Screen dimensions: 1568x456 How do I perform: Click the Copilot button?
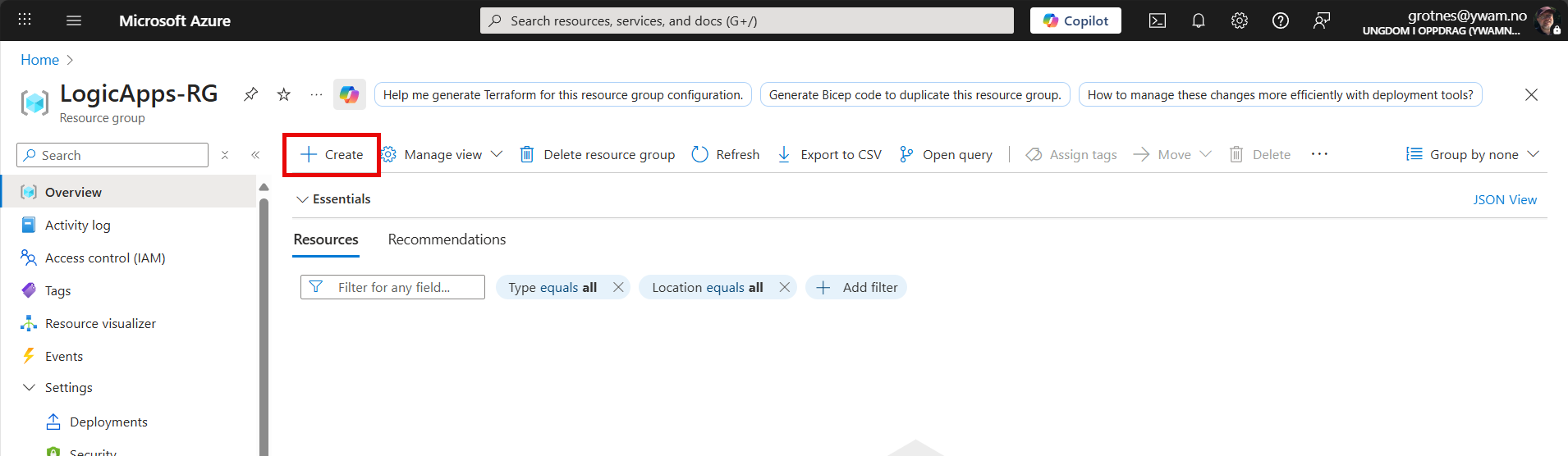(1075, 21)
